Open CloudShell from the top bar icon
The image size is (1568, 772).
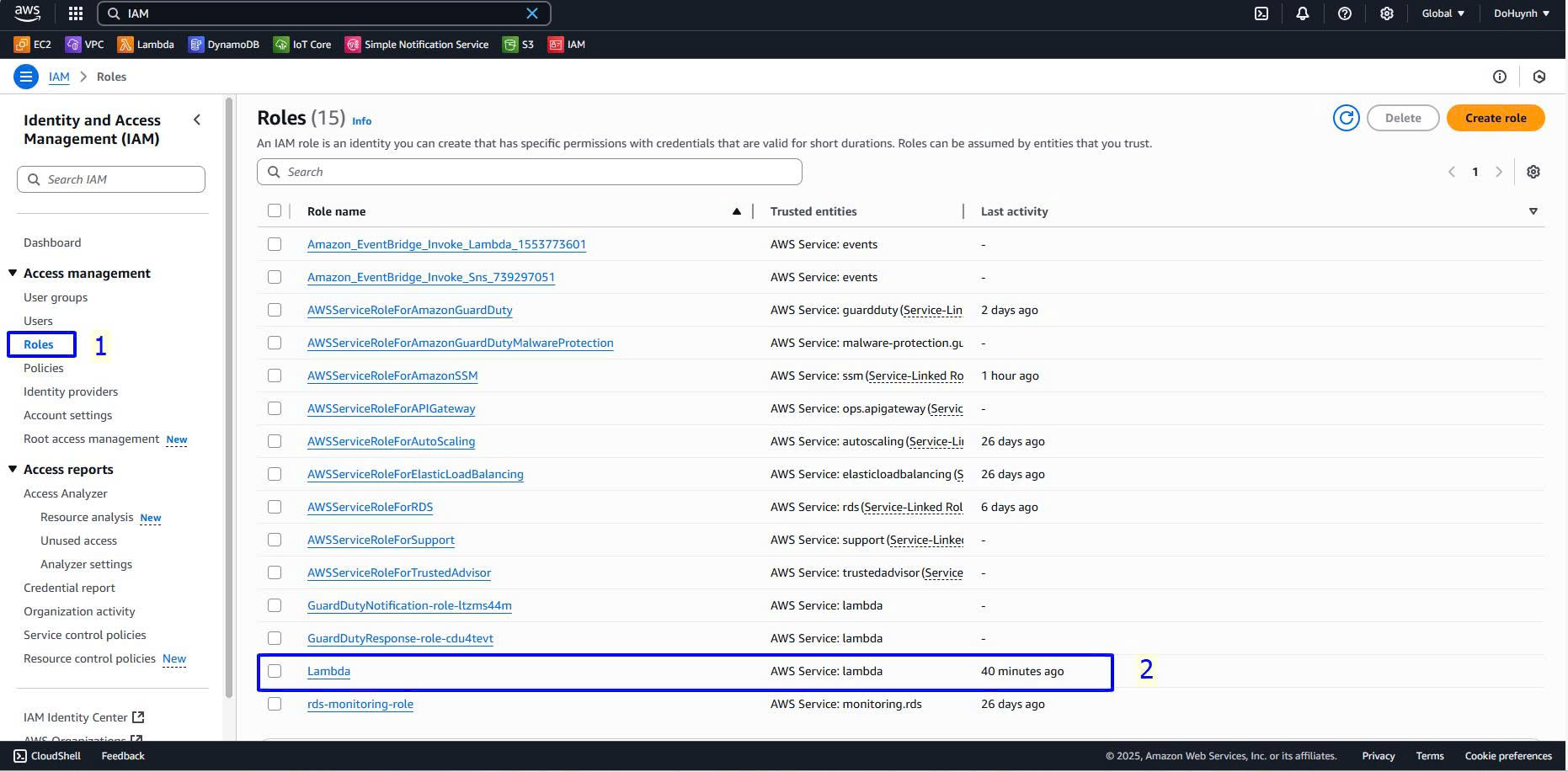click(1261, 13)
